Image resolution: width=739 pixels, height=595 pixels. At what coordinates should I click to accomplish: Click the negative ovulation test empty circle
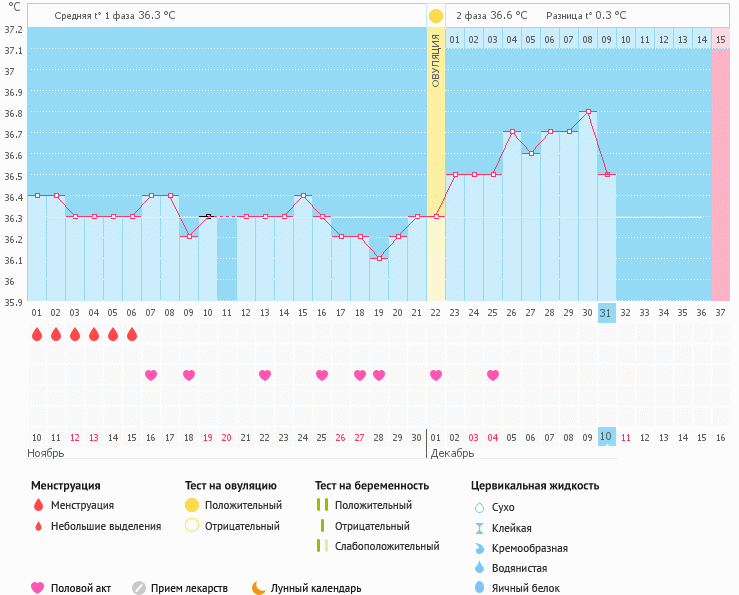pos(192,526)
